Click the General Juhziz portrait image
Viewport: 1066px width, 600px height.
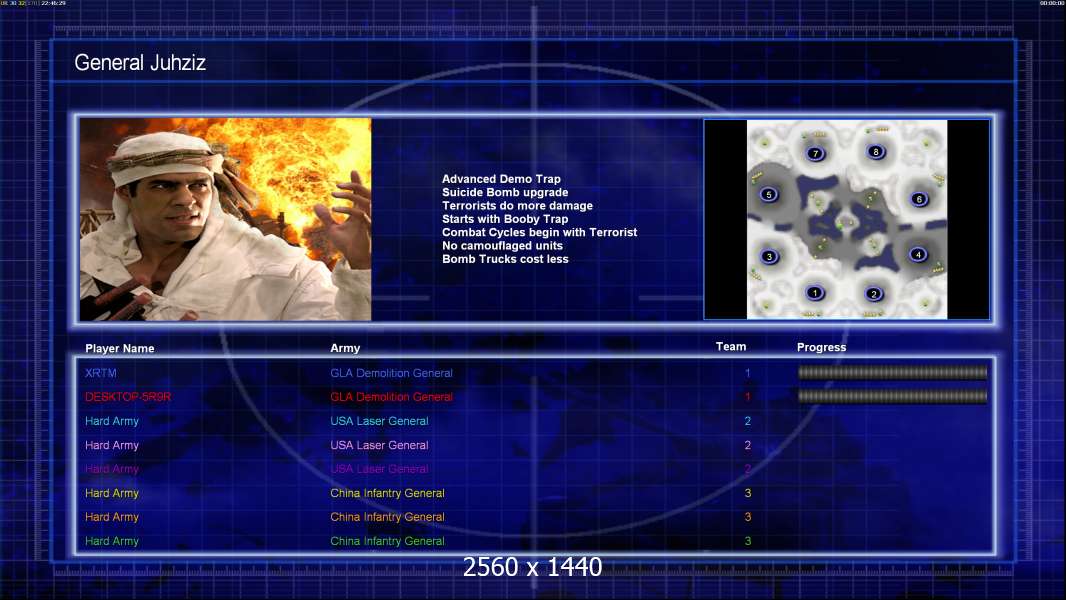226,219
